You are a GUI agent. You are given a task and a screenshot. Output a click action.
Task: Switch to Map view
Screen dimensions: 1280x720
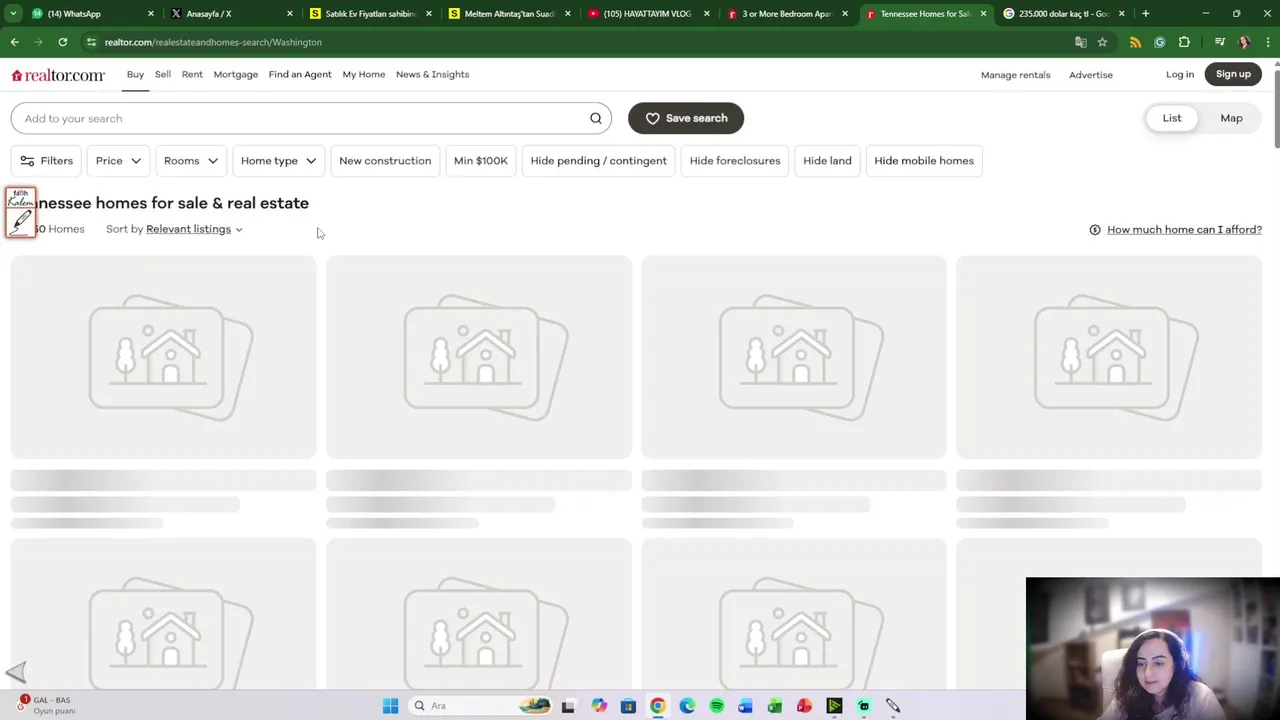1231,118
